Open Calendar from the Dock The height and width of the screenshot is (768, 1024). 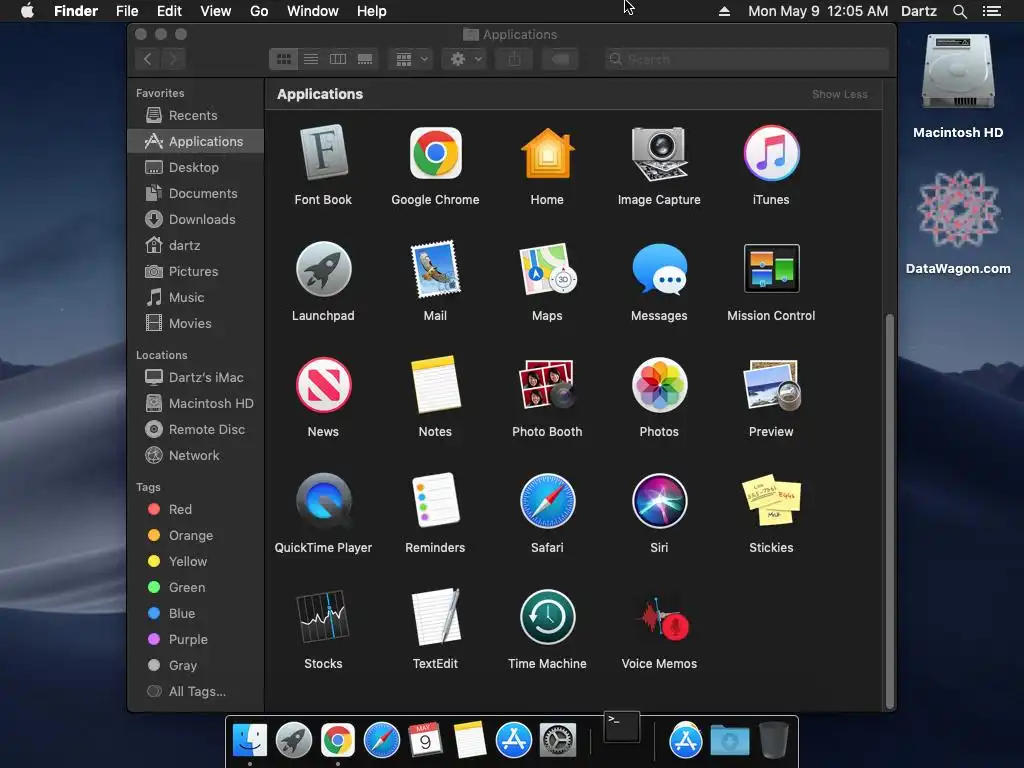425,741
